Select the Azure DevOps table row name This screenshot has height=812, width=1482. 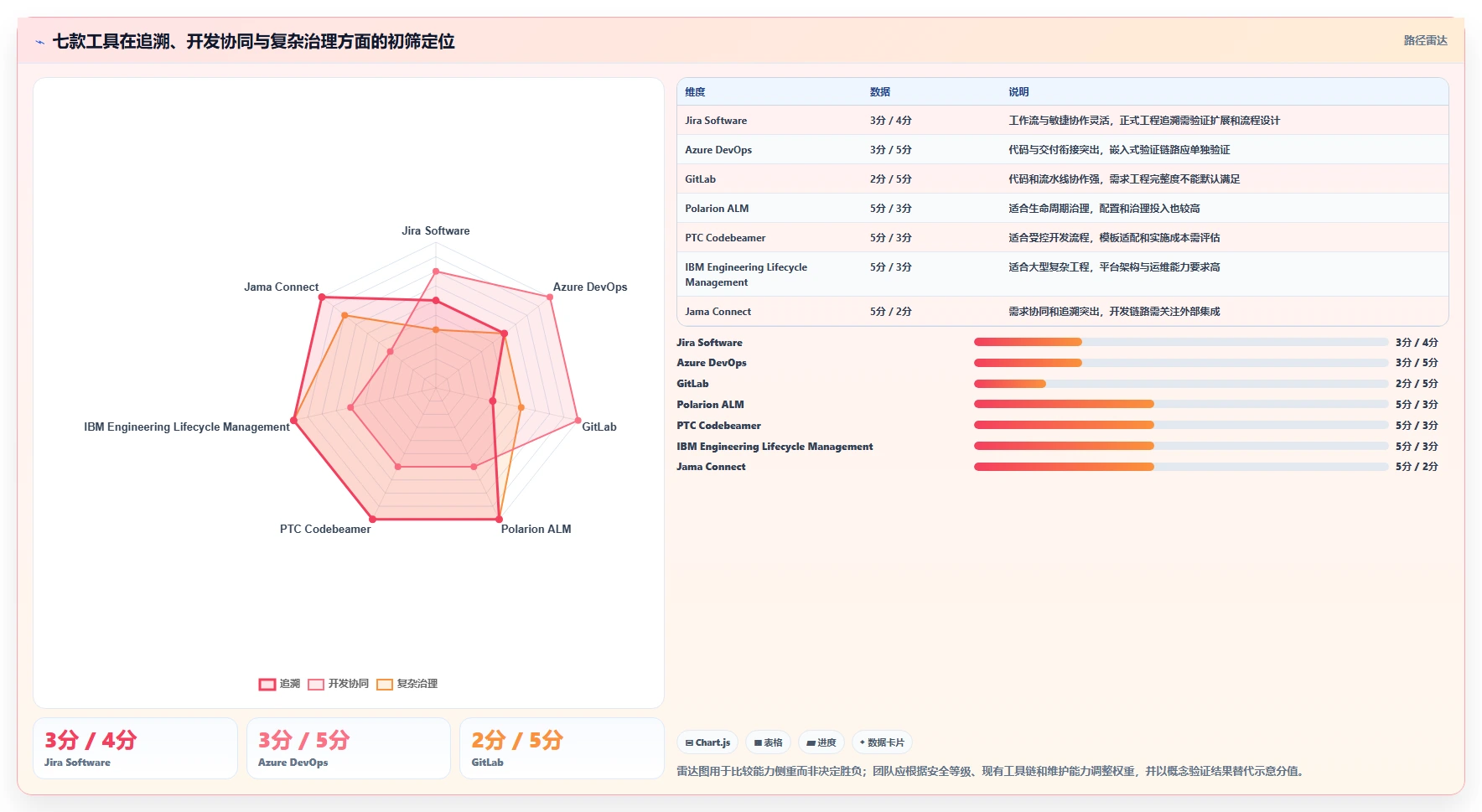point(718,150)
